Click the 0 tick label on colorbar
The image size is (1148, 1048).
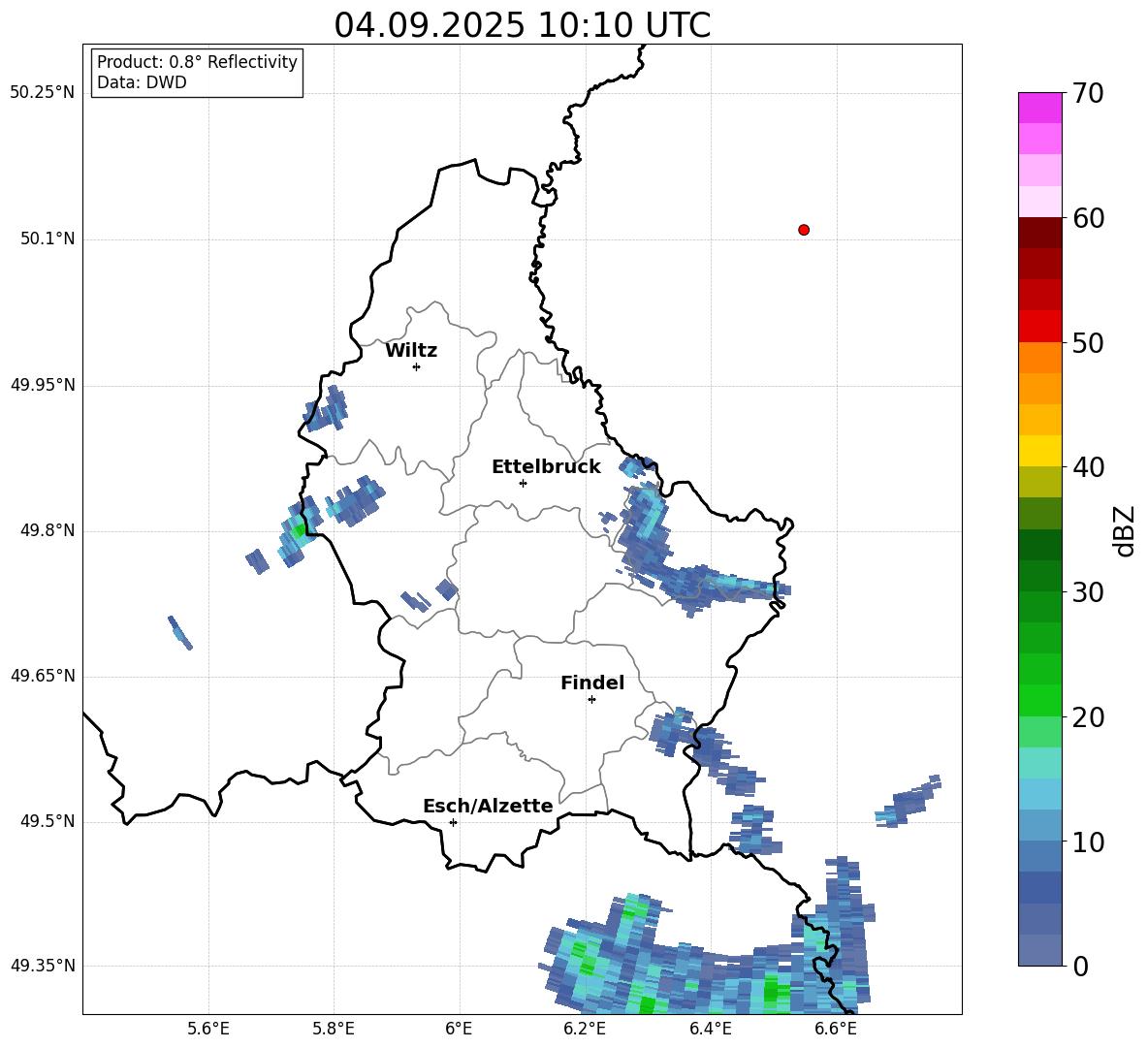click(1080, 966)
